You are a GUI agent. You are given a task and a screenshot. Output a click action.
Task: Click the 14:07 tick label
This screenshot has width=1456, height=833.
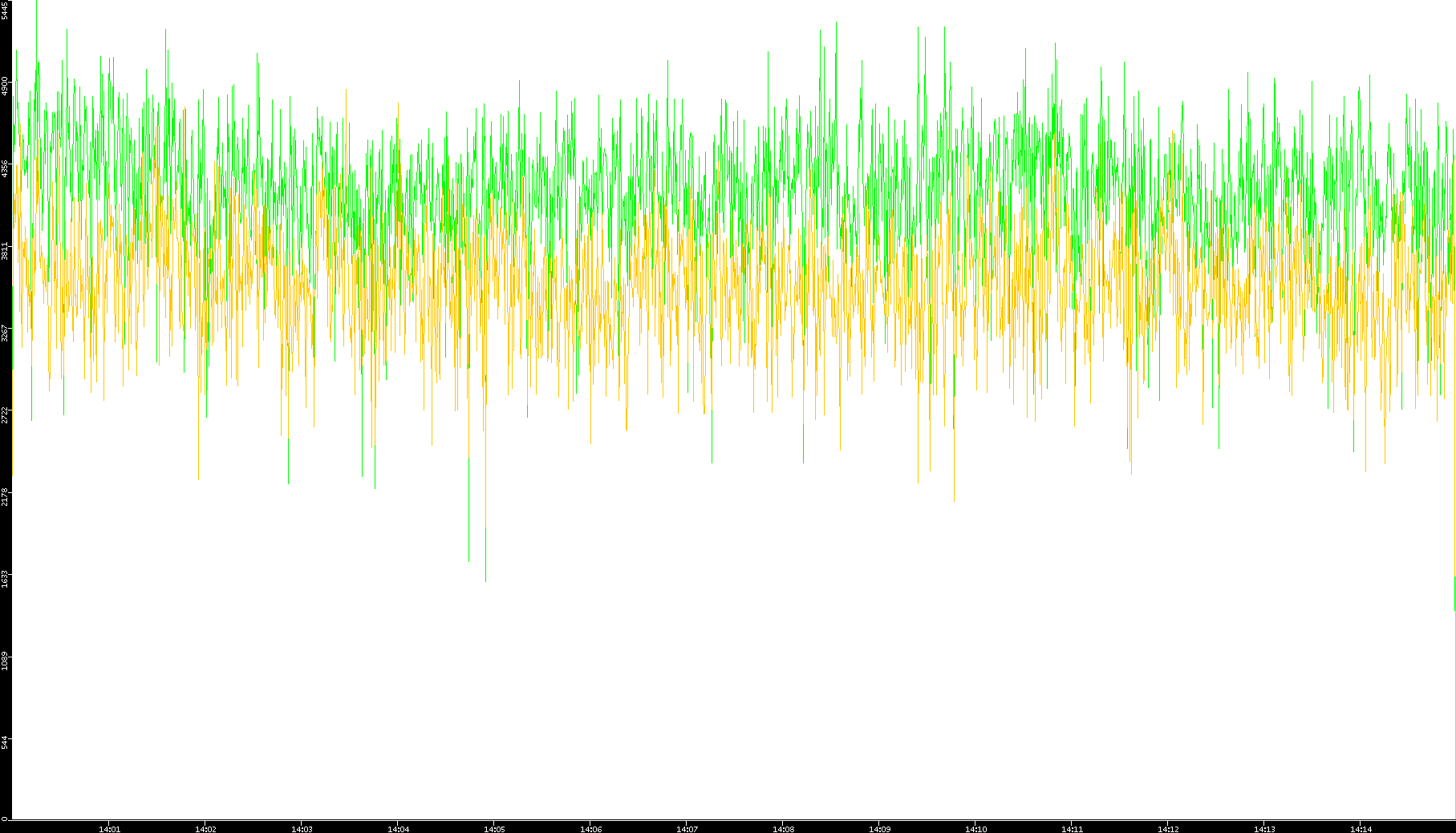[x=687, y=829]
